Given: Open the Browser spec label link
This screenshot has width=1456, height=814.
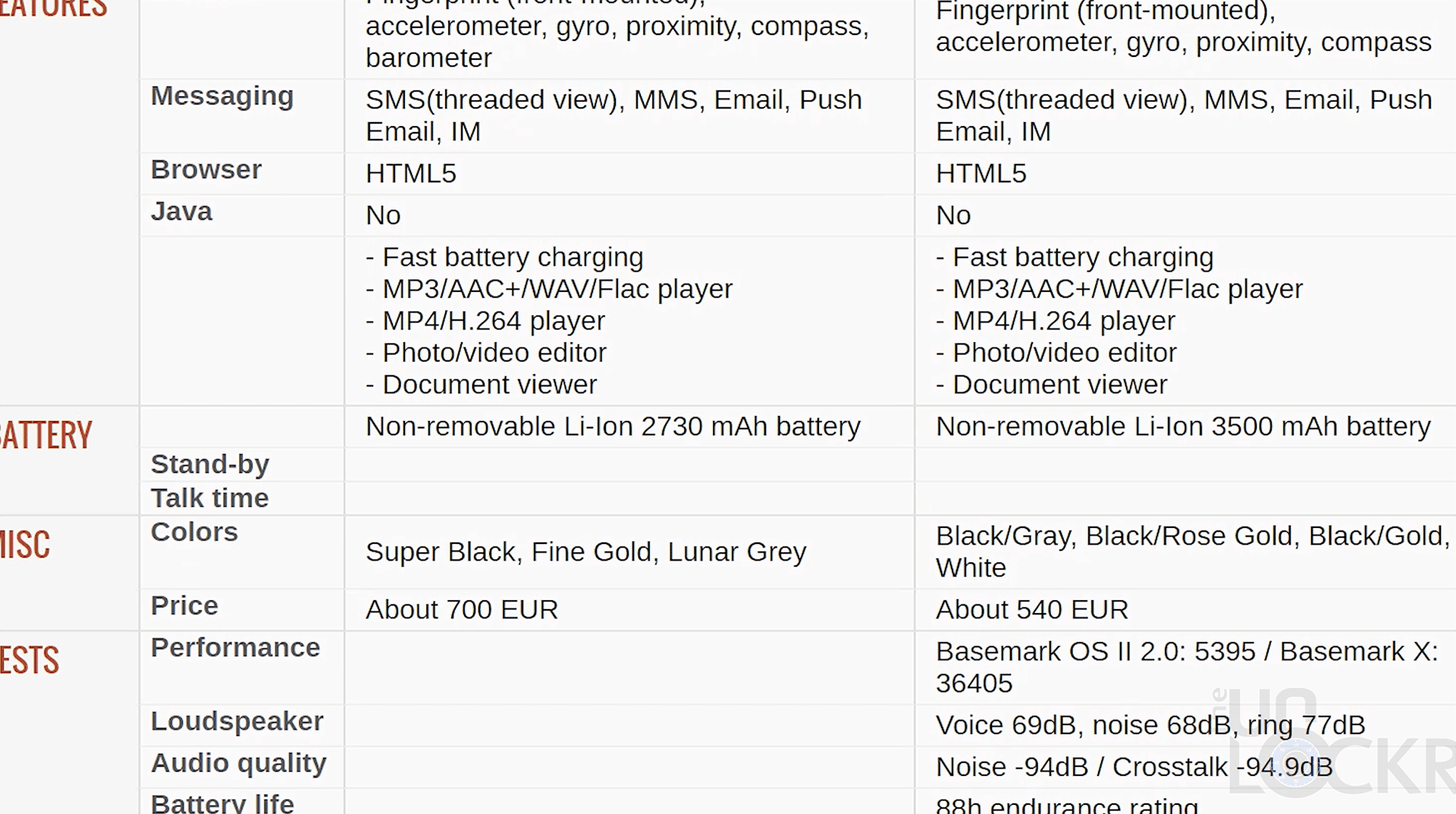Looking at the screenshot, I should click(x=206, y=170).
